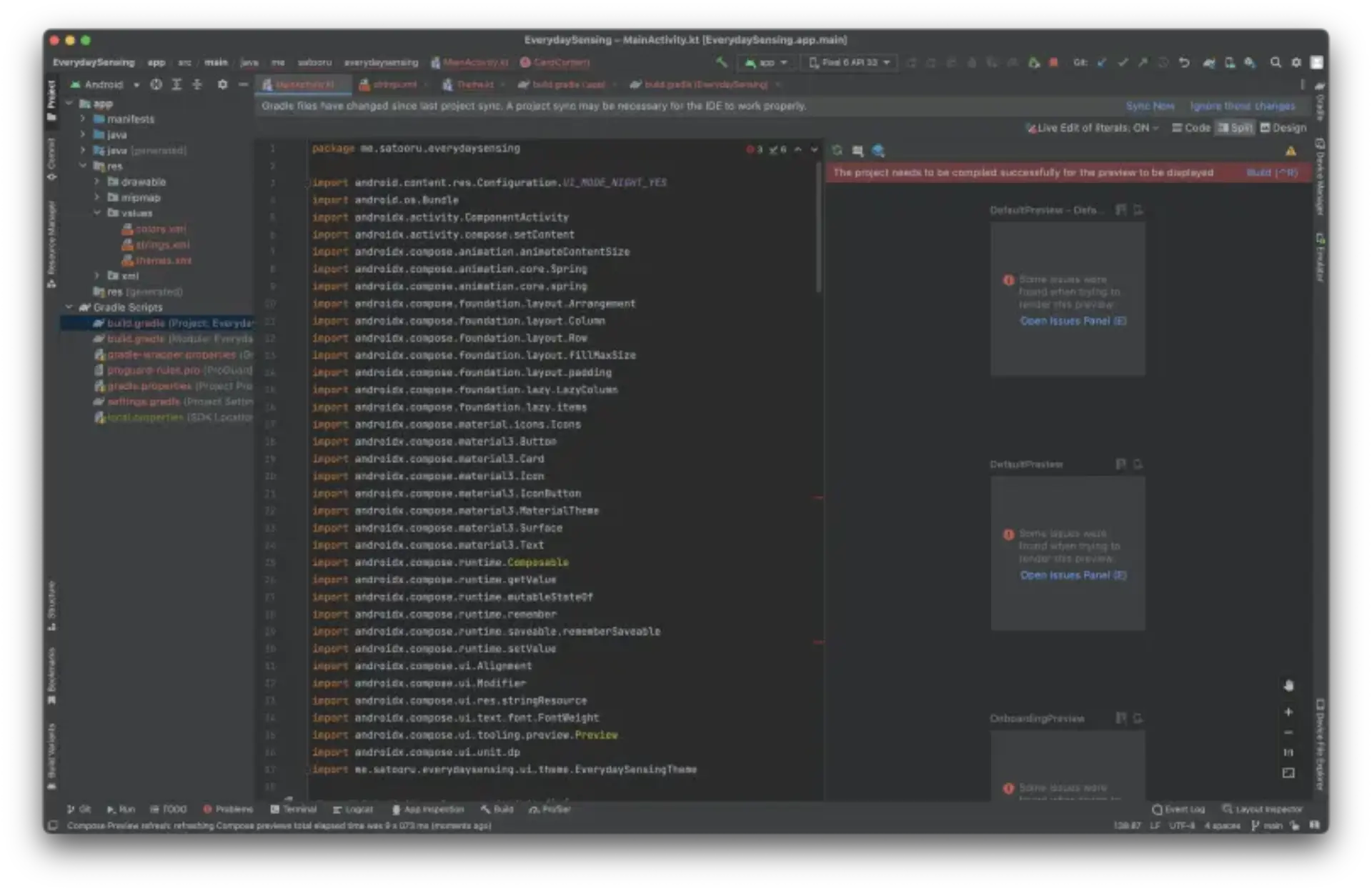This screenshot has height=891, width=1372.
Task: Click the Make Project hammer icon
Action: click(x=722, y=63)
